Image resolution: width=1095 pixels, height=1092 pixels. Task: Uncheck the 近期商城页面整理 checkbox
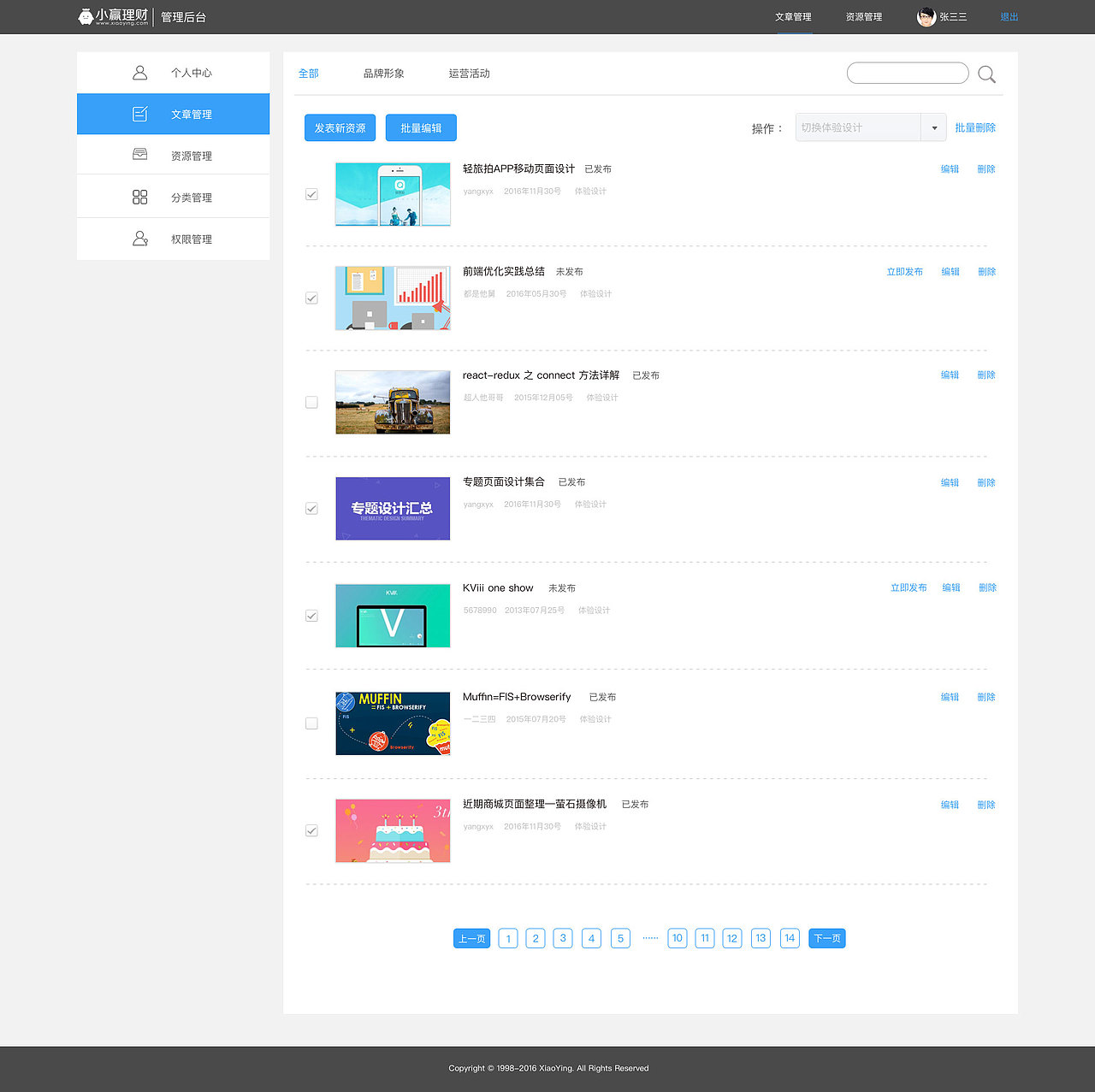click(x=311, y=830)
